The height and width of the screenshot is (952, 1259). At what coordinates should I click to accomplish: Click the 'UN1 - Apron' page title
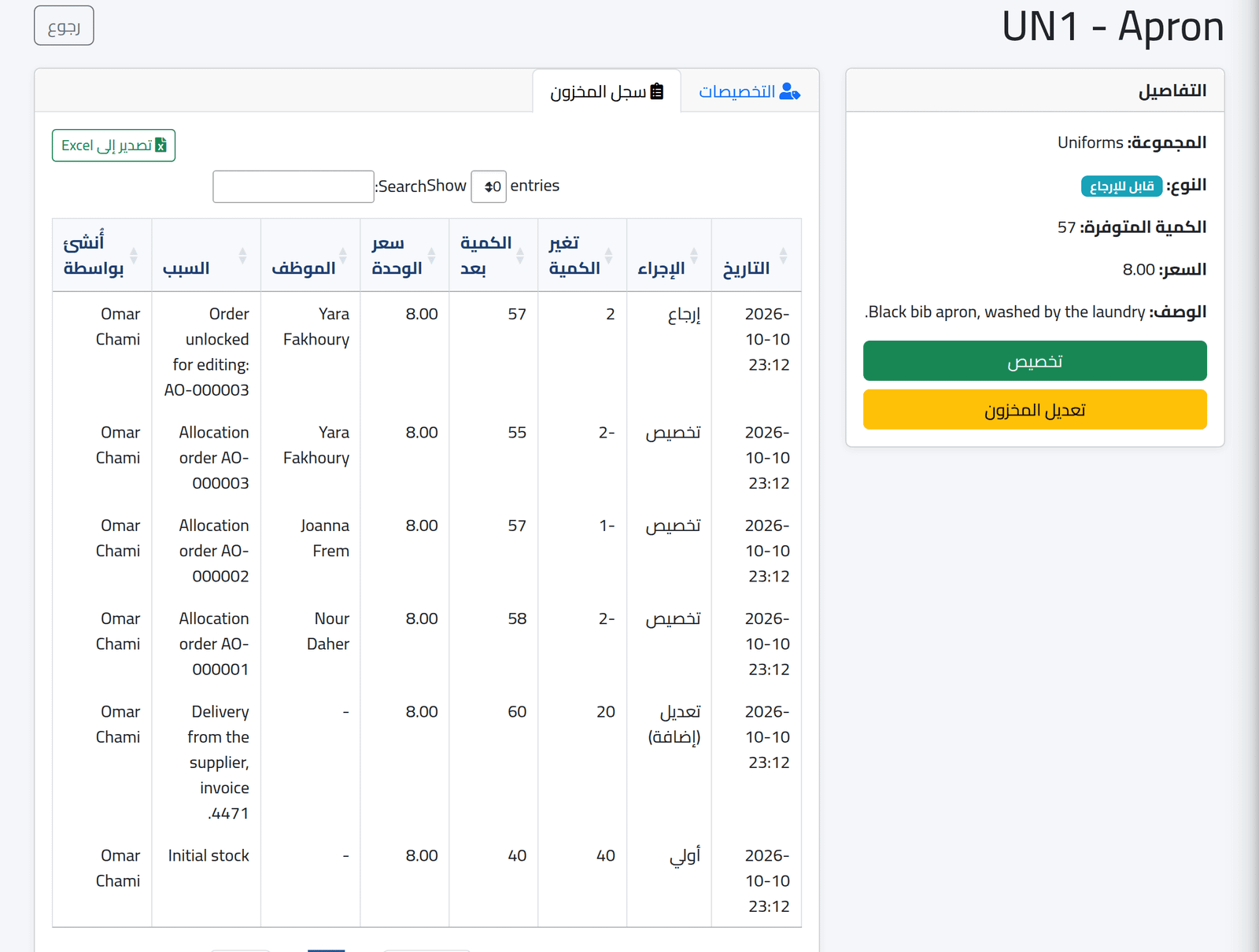point(1113,26)
